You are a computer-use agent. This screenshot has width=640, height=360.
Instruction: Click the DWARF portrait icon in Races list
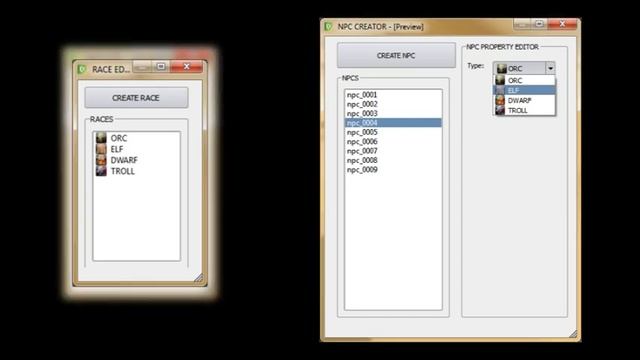(101, 160)
